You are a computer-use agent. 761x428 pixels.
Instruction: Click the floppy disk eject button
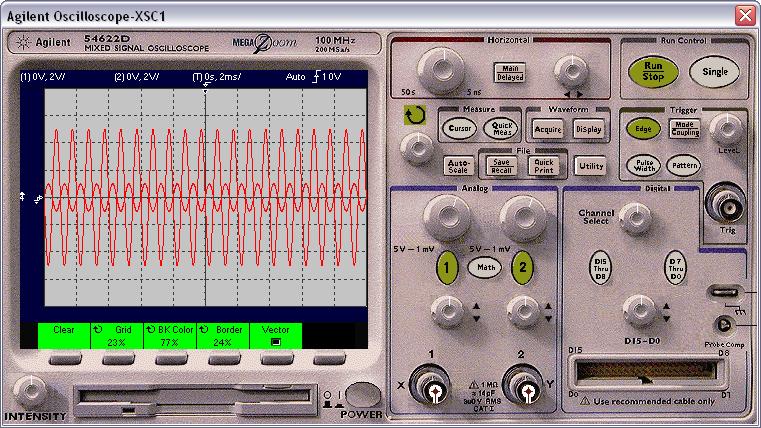point(129,411)
